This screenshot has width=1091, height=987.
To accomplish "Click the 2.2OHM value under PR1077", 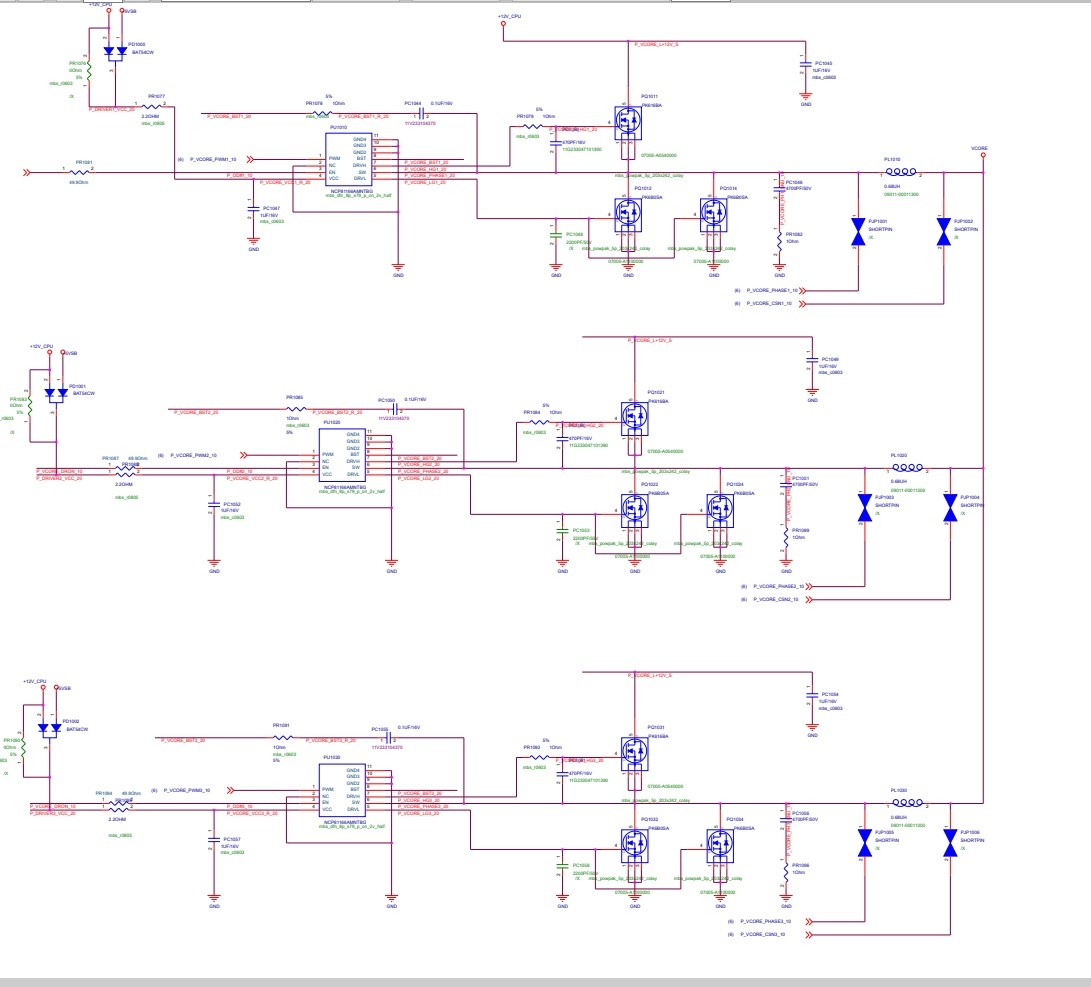I will click(150, 117).
